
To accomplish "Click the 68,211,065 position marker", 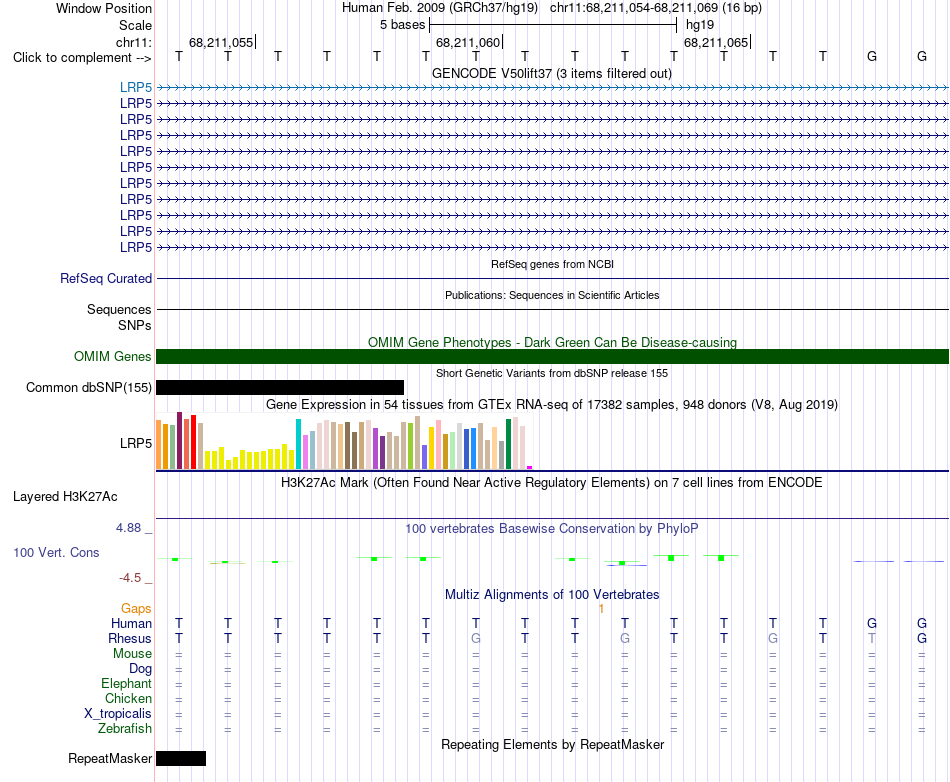I will click(716, 42).
